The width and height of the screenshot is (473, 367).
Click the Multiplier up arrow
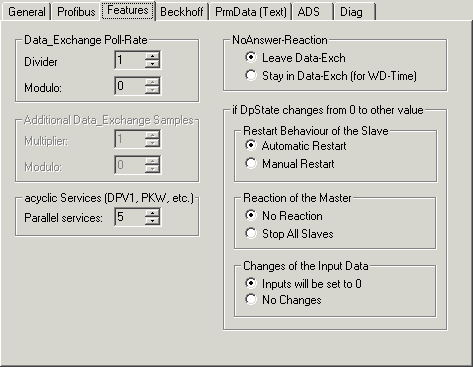[x=152, y=135]
